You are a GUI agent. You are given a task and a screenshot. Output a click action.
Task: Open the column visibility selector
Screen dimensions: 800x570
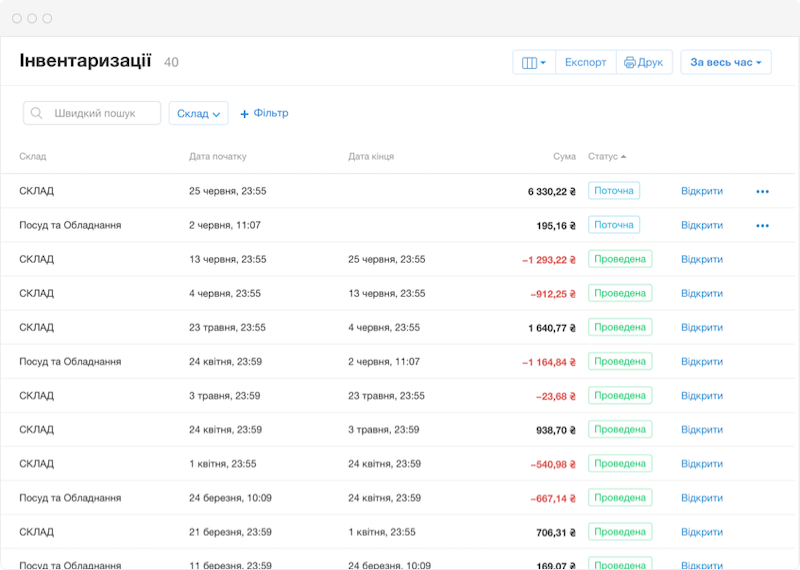coord(534,62)
